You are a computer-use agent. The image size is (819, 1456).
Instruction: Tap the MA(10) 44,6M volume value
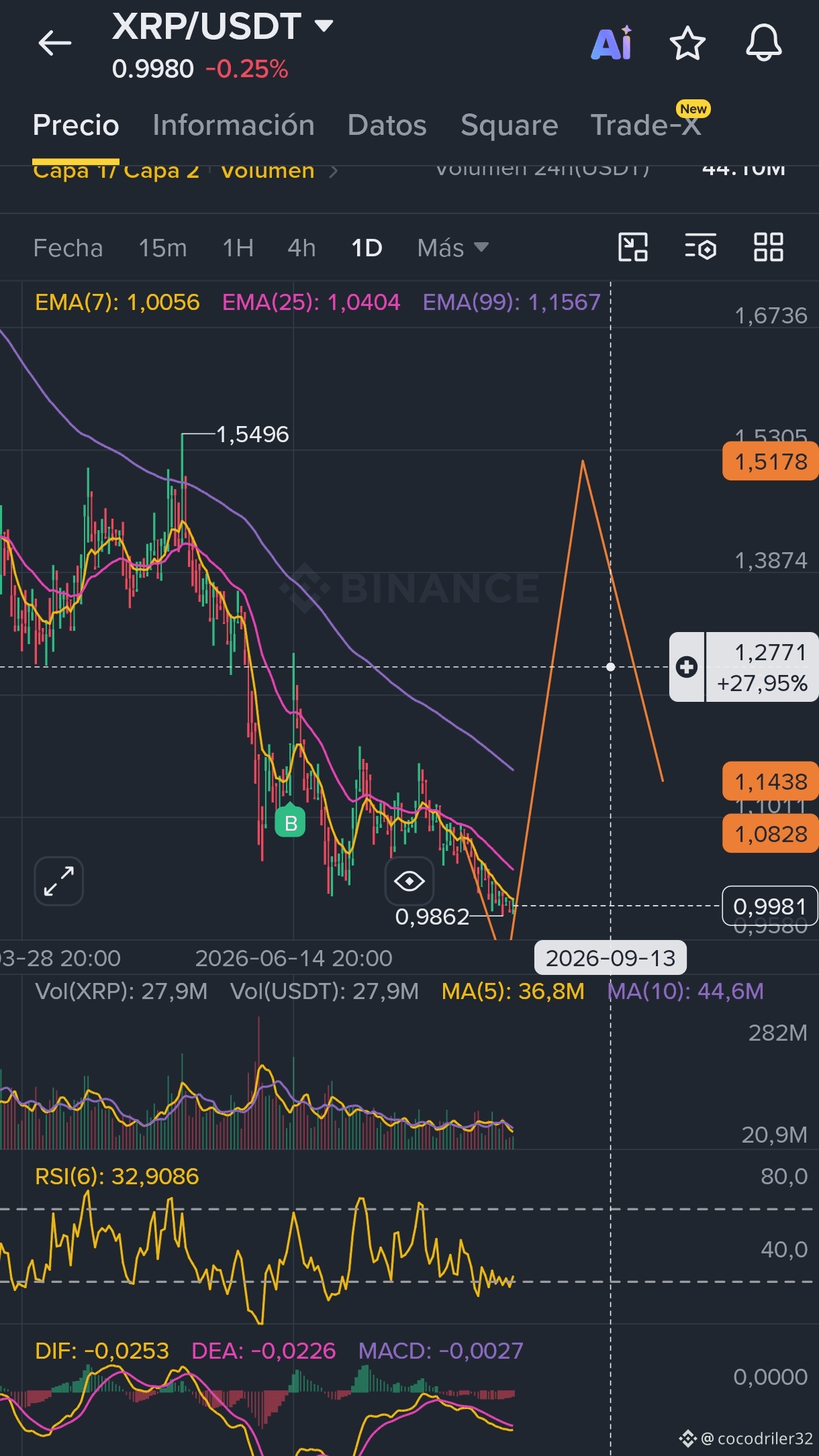tap(685, 992)
